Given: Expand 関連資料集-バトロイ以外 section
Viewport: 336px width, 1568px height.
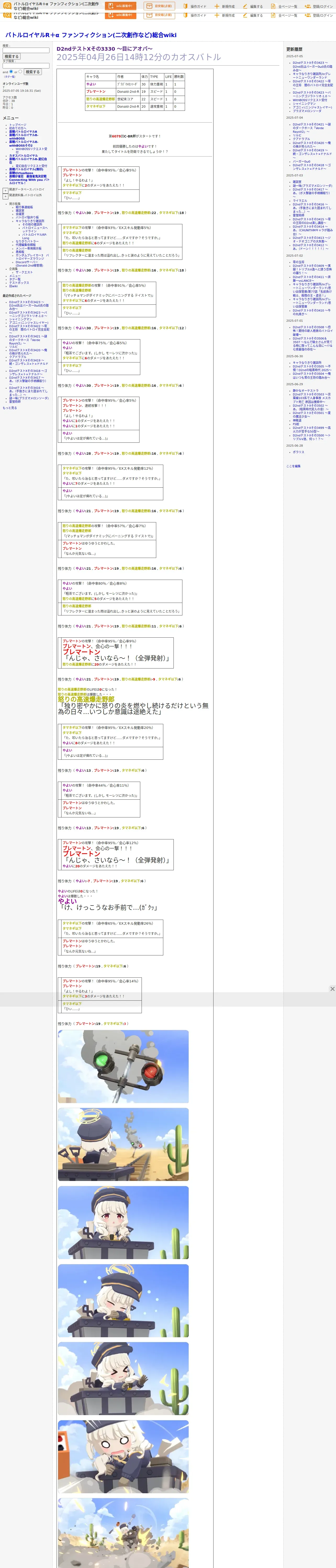Looking at the screenshot, I should tap(5, 197).
